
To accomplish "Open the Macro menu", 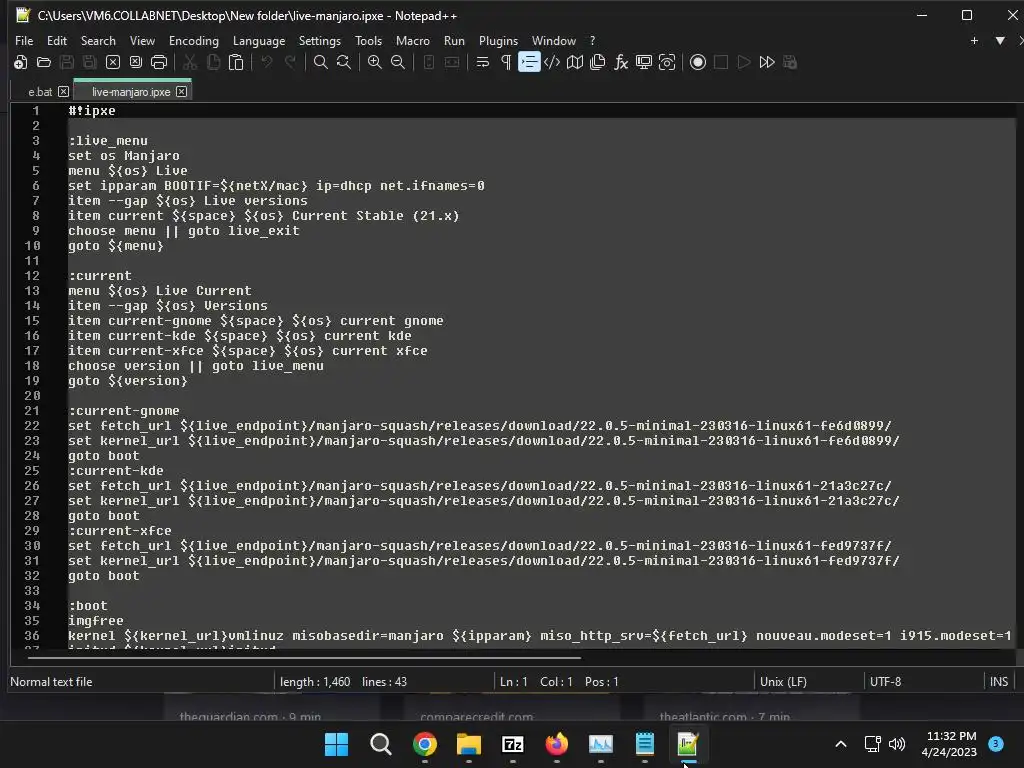I will click(413, 40).
